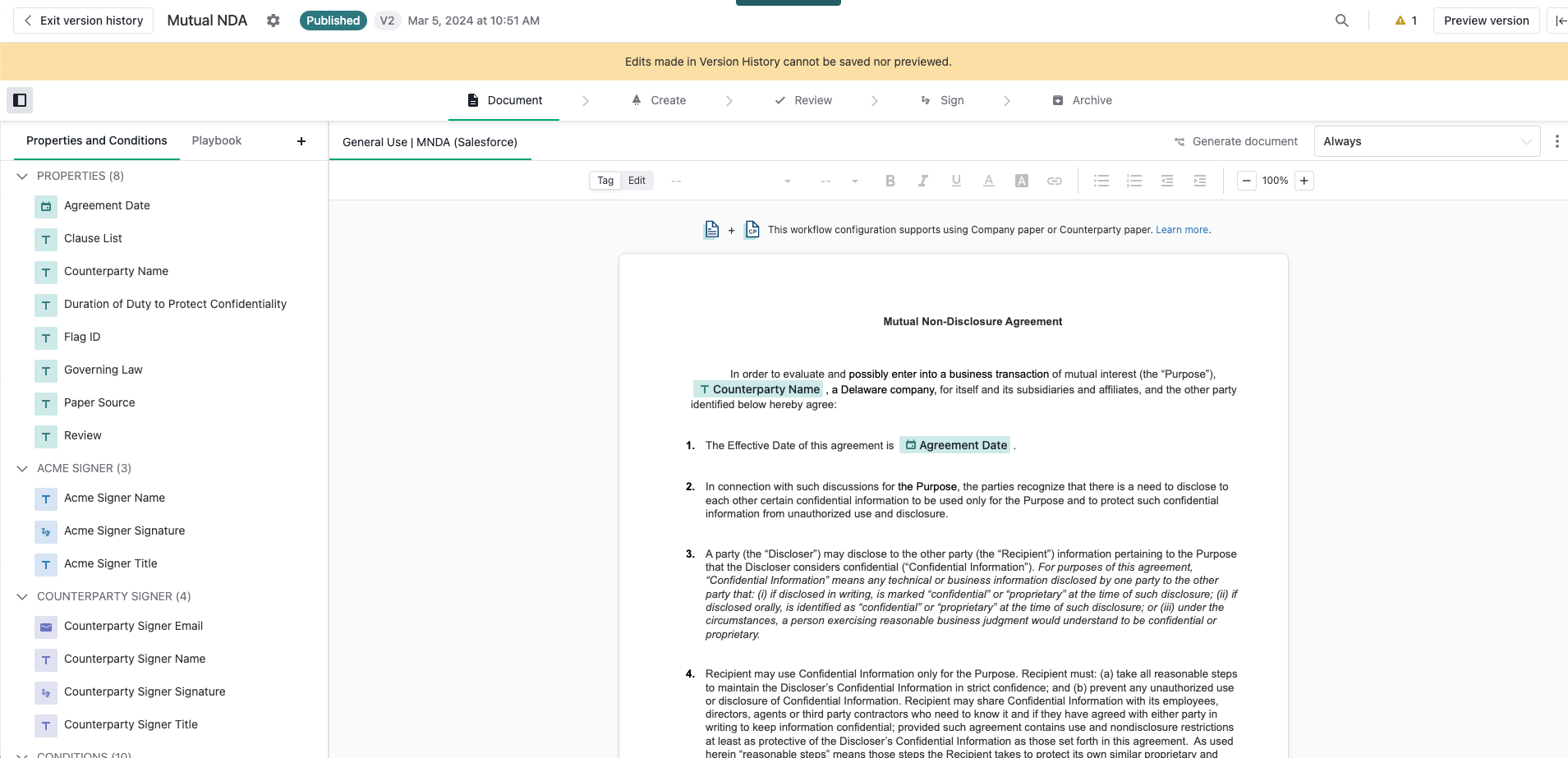1568x758 pixels.
Task: Select the Counterparty Signer Title property
Action: pos(131,724)
